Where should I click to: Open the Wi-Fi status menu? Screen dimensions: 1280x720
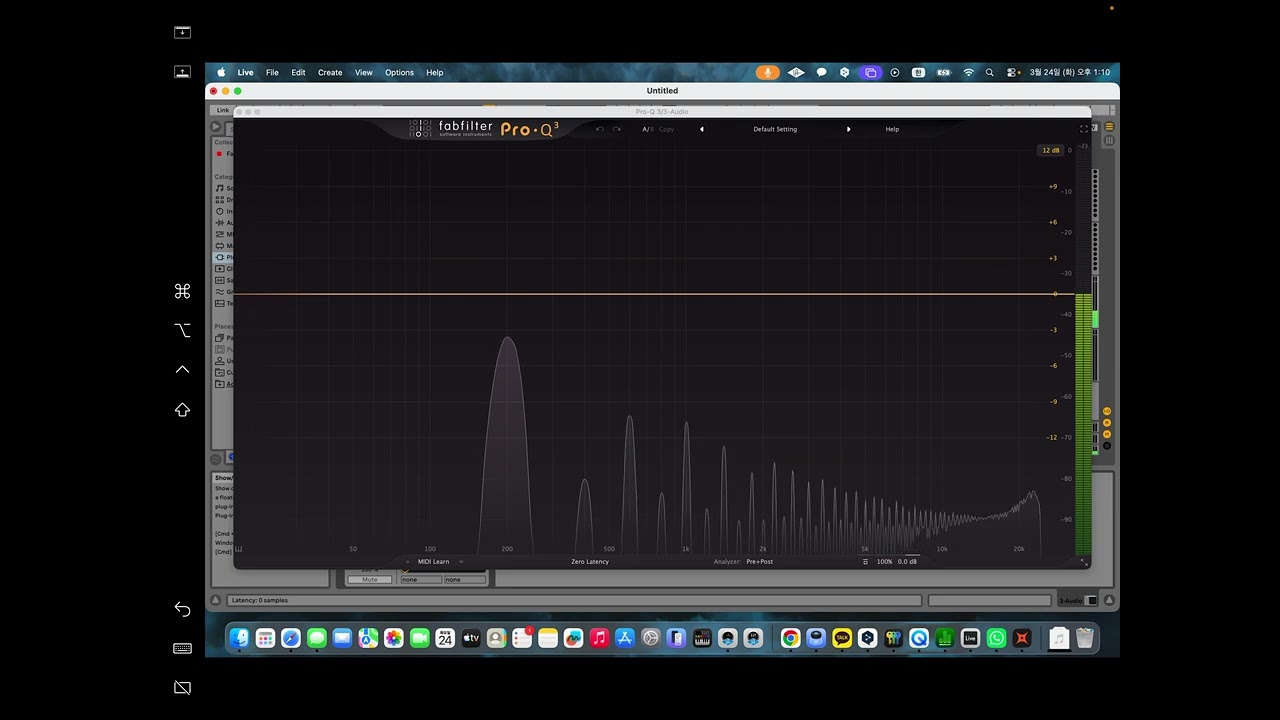(968, 73)
